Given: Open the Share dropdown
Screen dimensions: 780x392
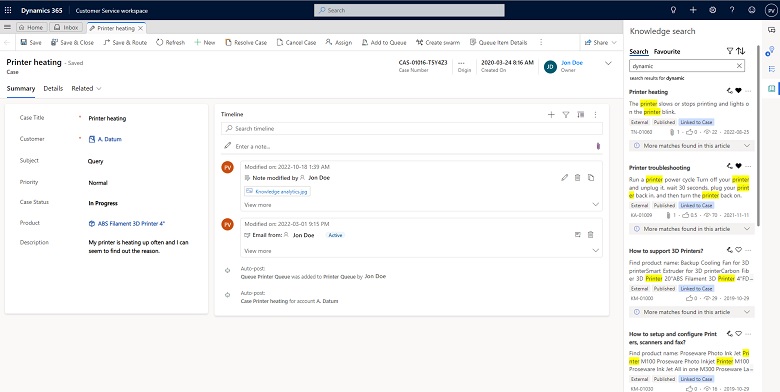Looking at the screenshot, I should [601, 43].
